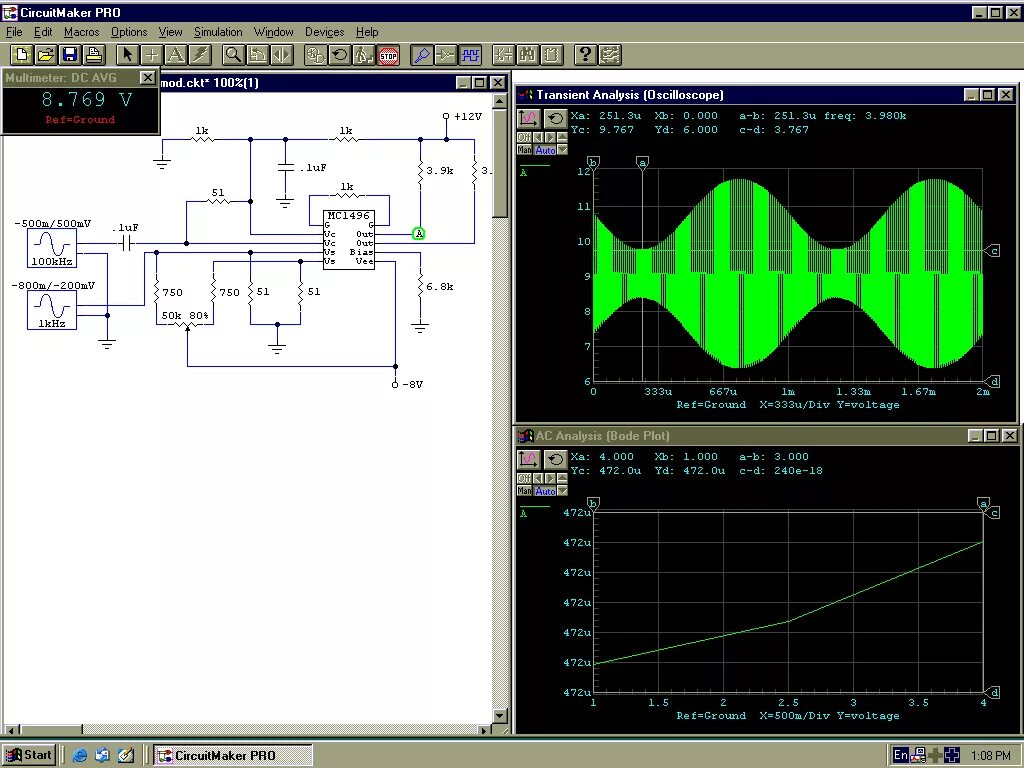Click cursor 'd' marker on Bode Plot

click(993, 693)
